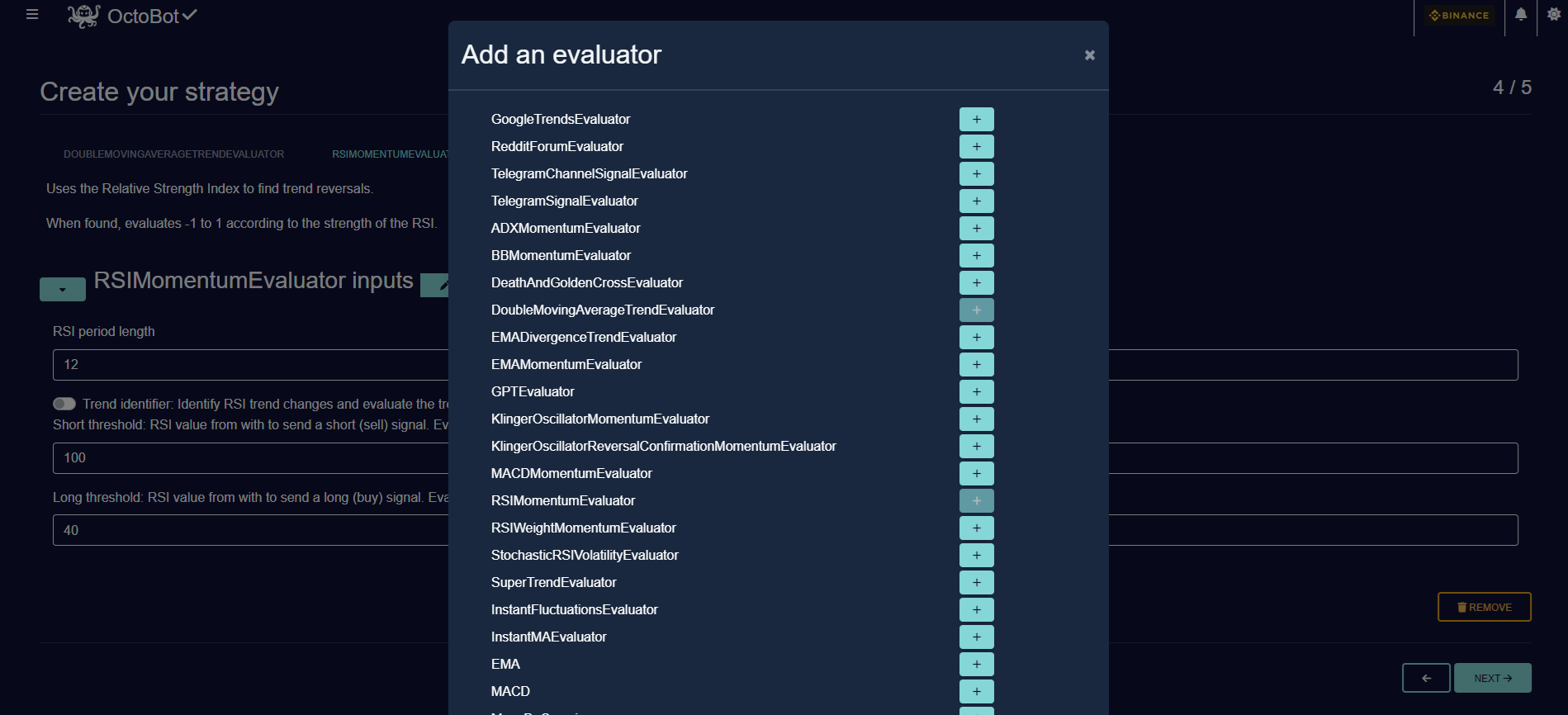This screenshot has width=1568, height=715.
Task: Add StochasticRSIVolatilityEvaluator with plus icon
Action: coord(976,555)
